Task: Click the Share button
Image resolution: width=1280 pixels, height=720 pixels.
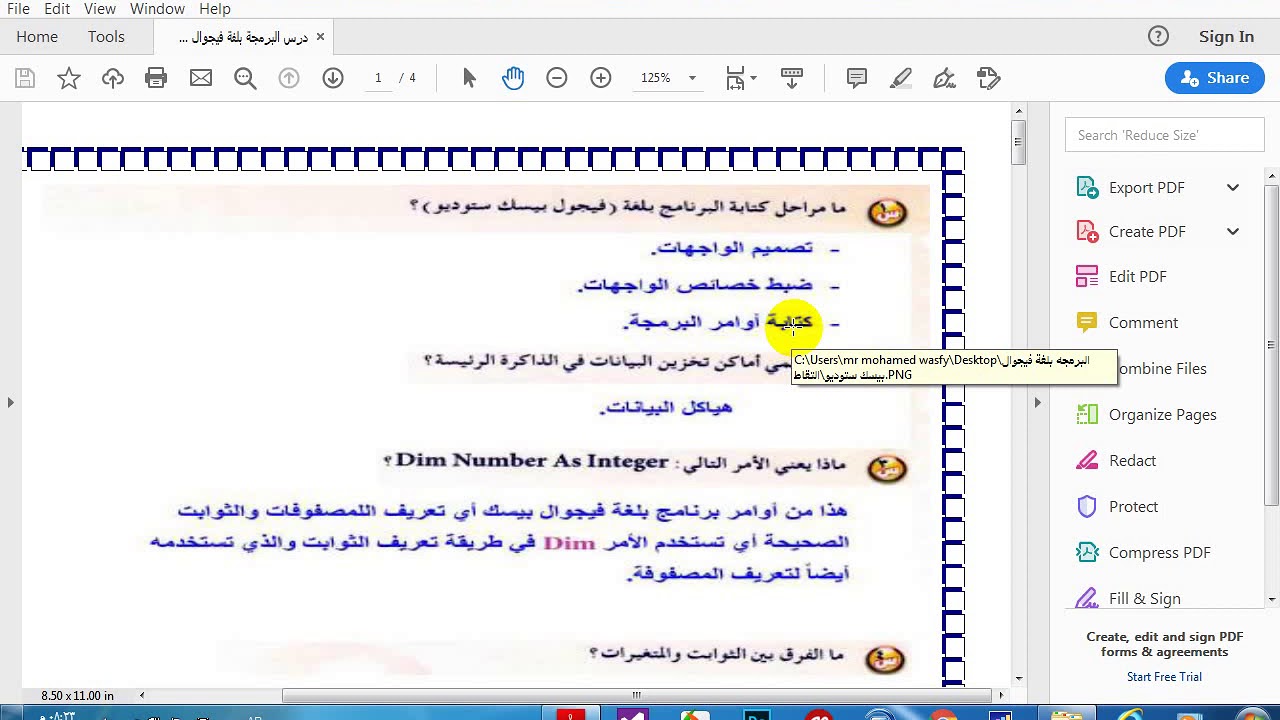Action: point(1215,78)
